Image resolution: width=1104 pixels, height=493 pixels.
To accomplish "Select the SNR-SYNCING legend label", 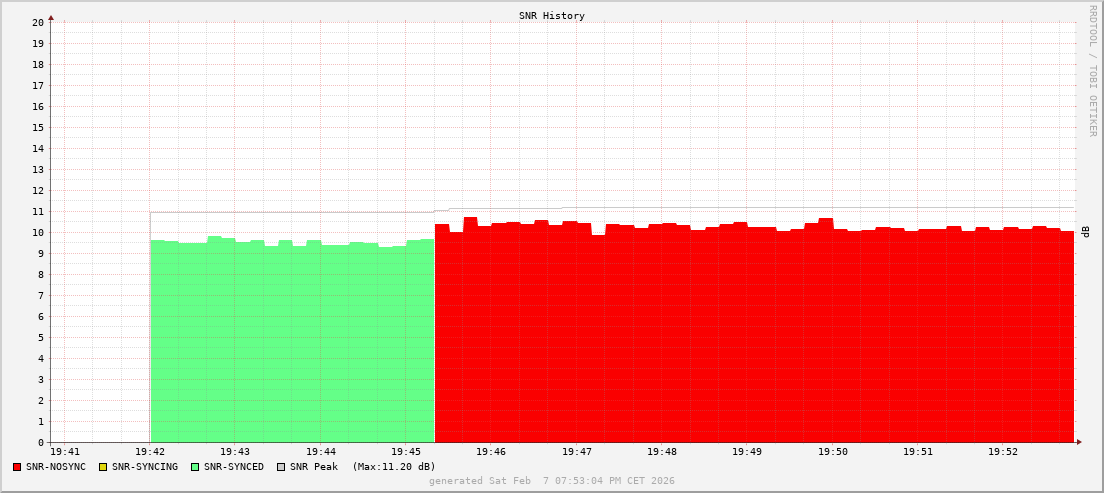I will (145, 467).
